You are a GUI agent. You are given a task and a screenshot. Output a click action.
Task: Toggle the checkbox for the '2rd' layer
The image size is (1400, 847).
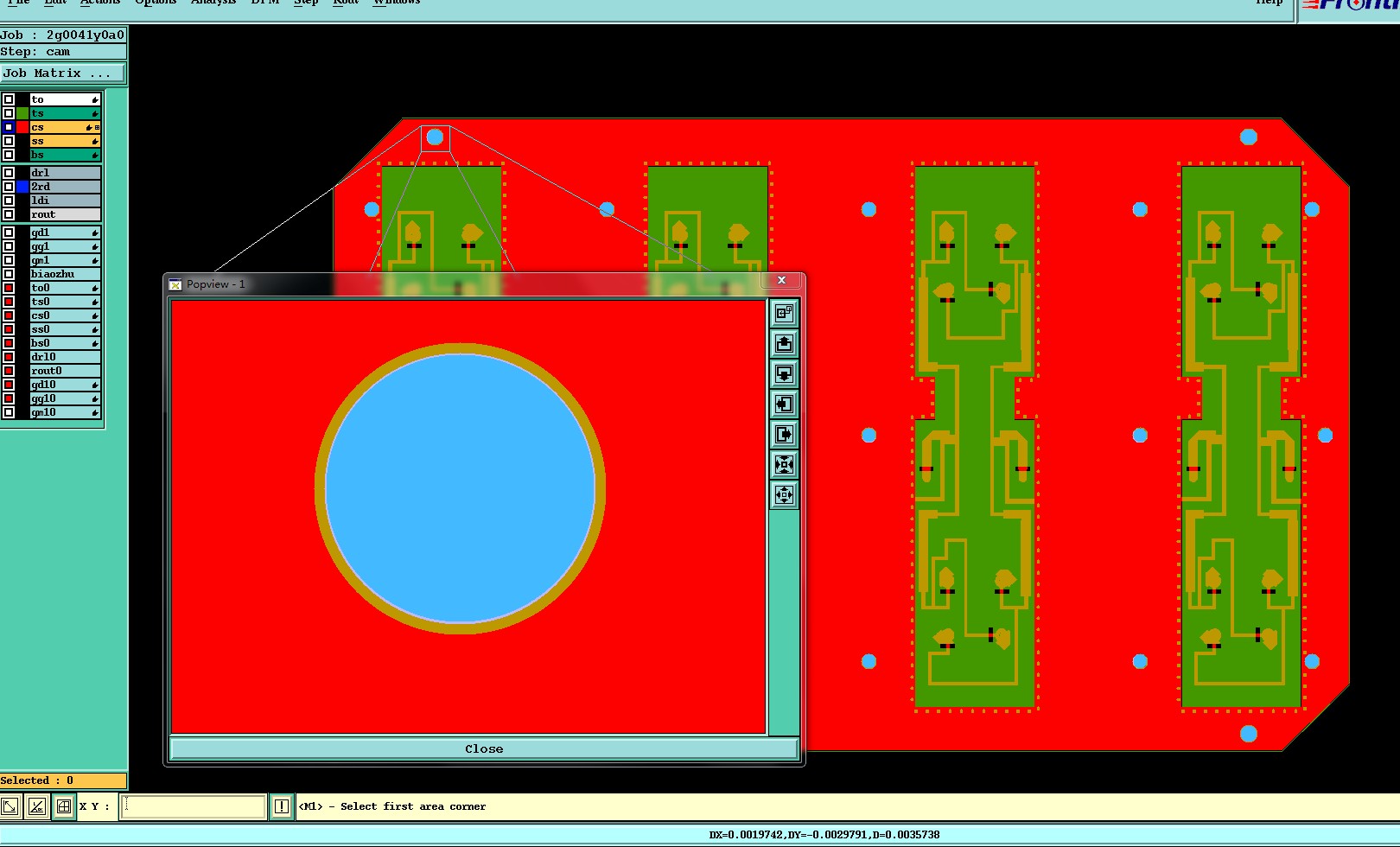(9, 187)
